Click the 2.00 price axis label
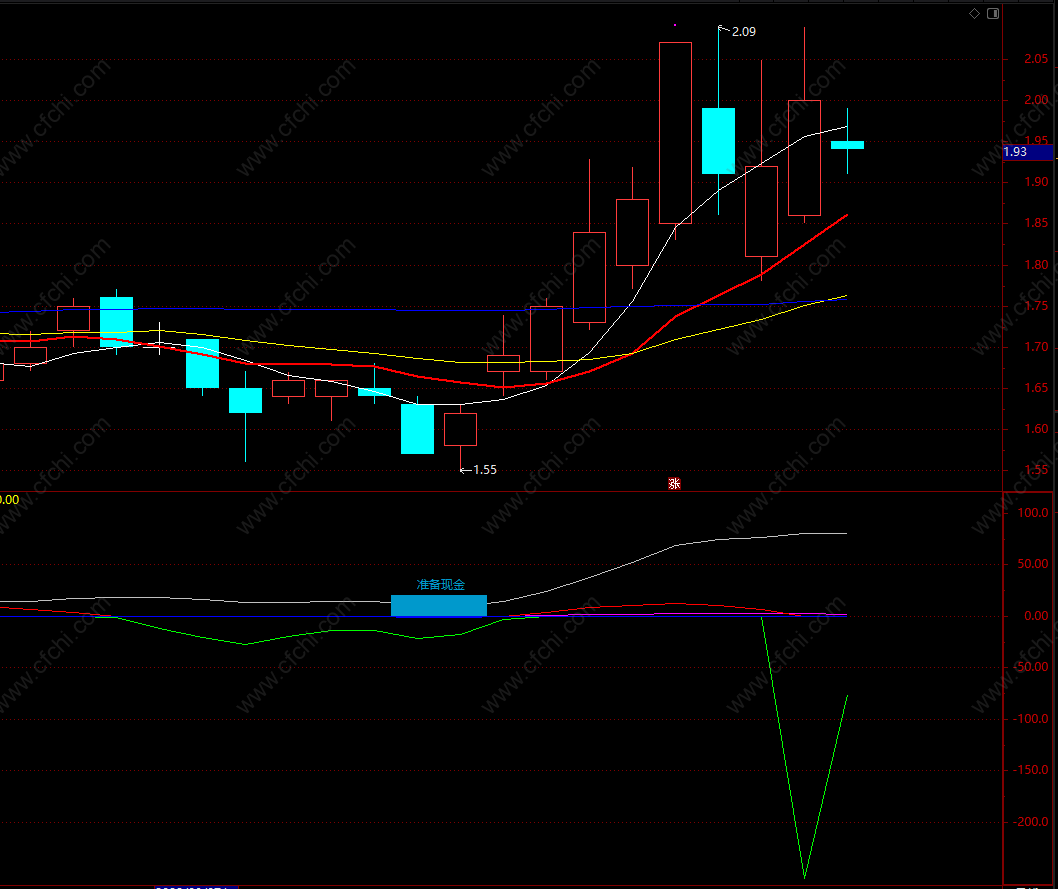1058x889 pixels. point(1036,100)
